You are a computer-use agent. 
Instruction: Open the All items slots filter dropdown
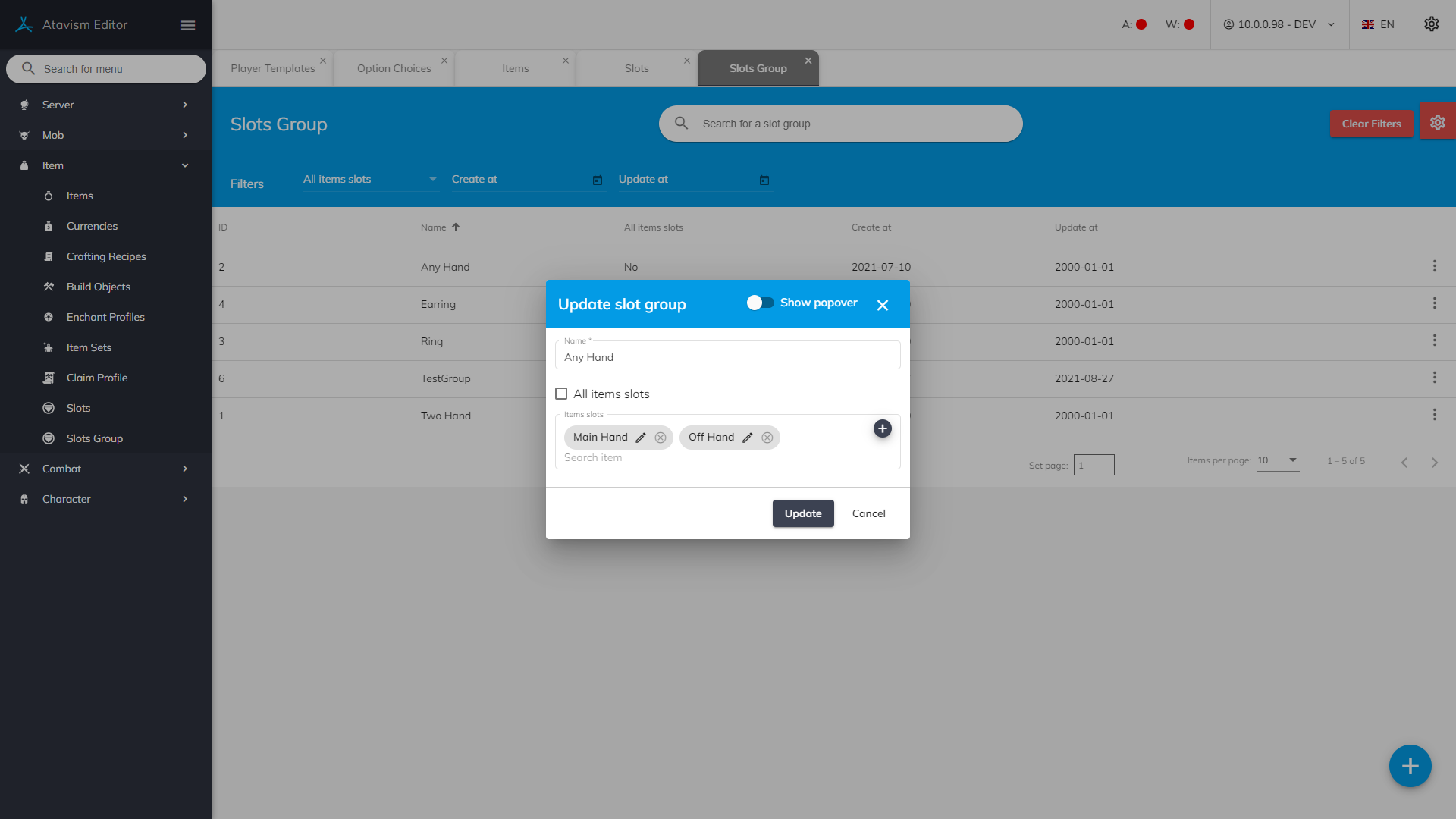(369, 180)
